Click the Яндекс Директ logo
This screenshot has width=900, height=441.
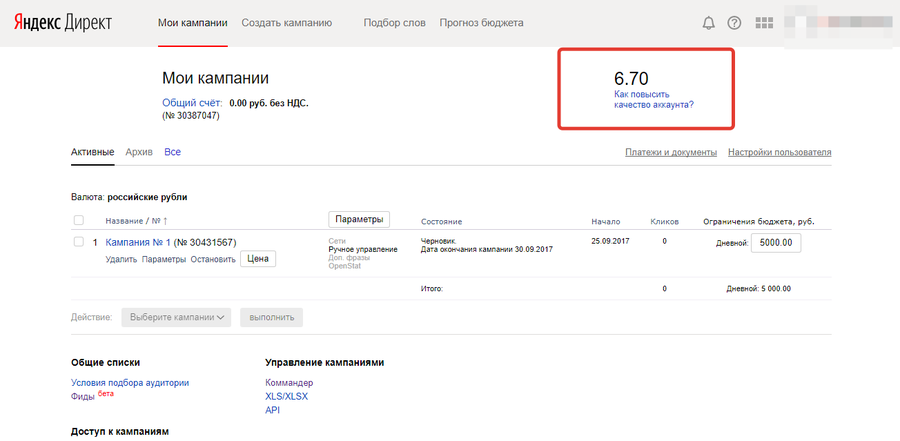[63, 23]
